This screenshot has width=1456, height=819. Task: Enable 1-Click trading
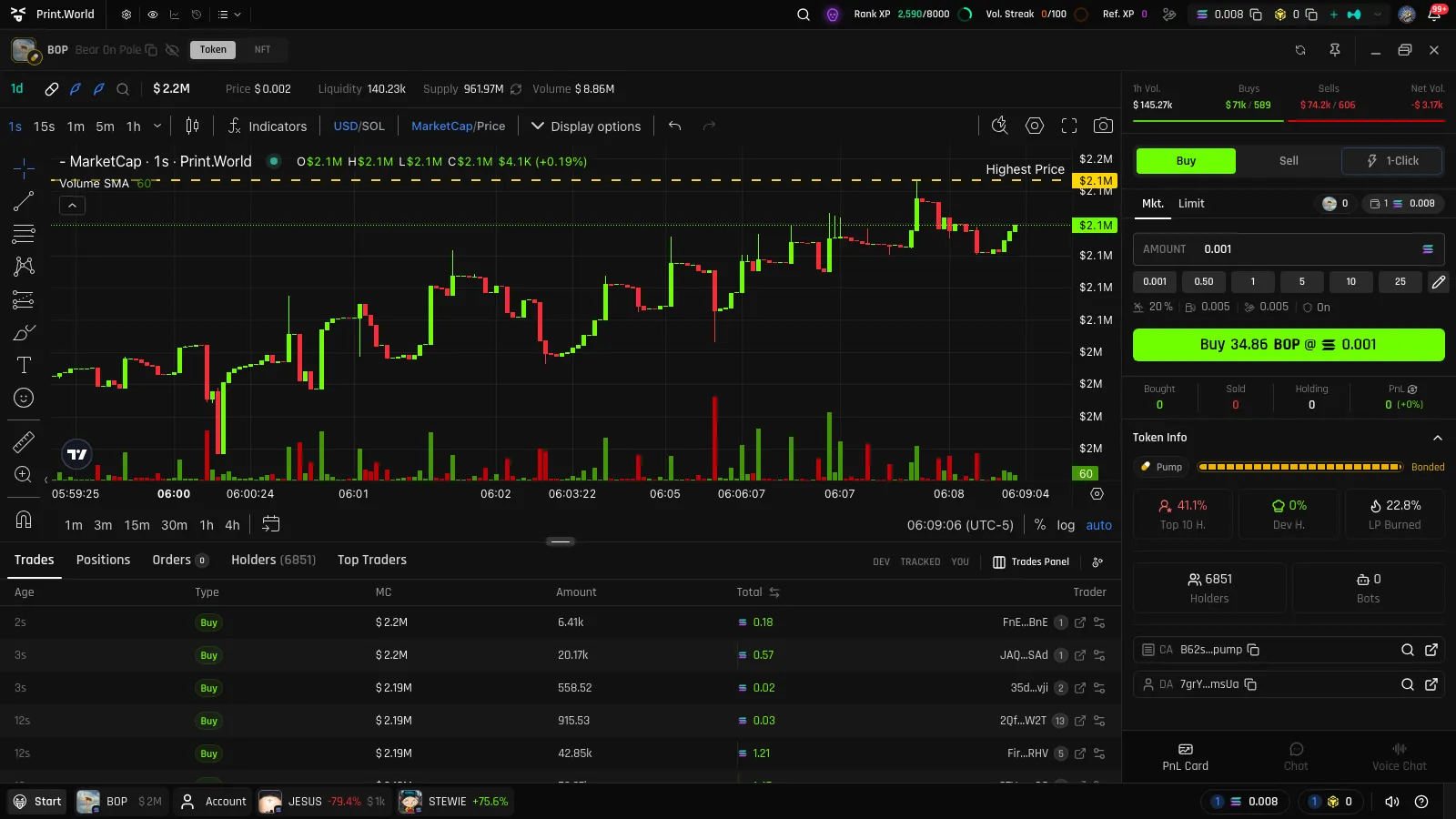[1392, 161]
